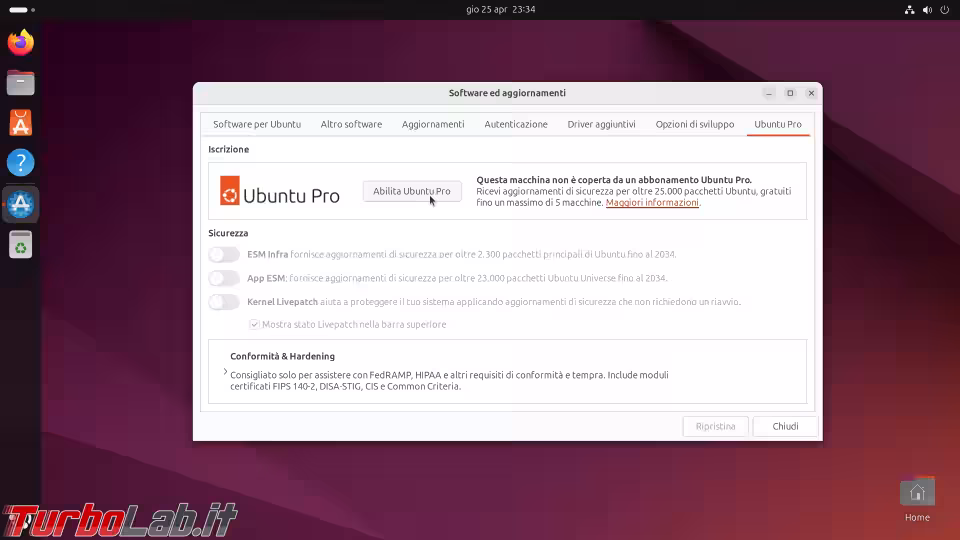Screen dimensions: 960x540
Task: Follow the Maggiori informazioni link
Action: (x=652, y=203)
